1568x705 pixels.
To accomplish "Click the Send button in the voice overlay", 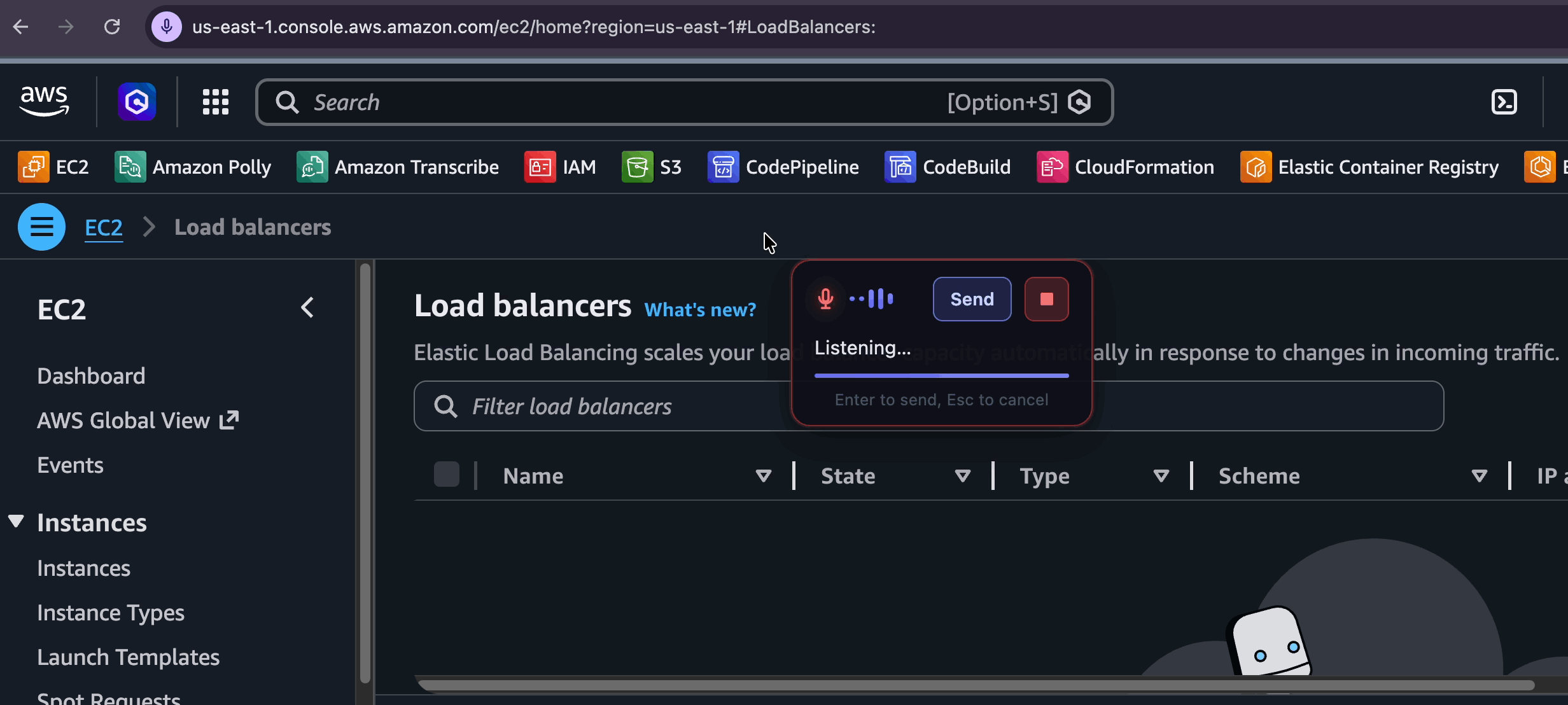I will click(x=971, y=298).
